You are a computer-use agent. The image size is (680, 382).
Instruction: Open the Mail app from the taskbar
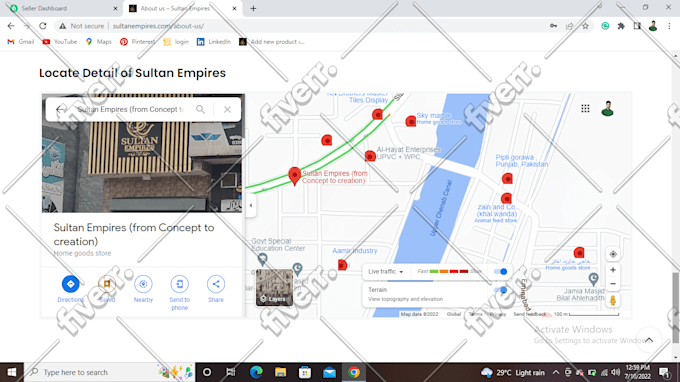329,372
